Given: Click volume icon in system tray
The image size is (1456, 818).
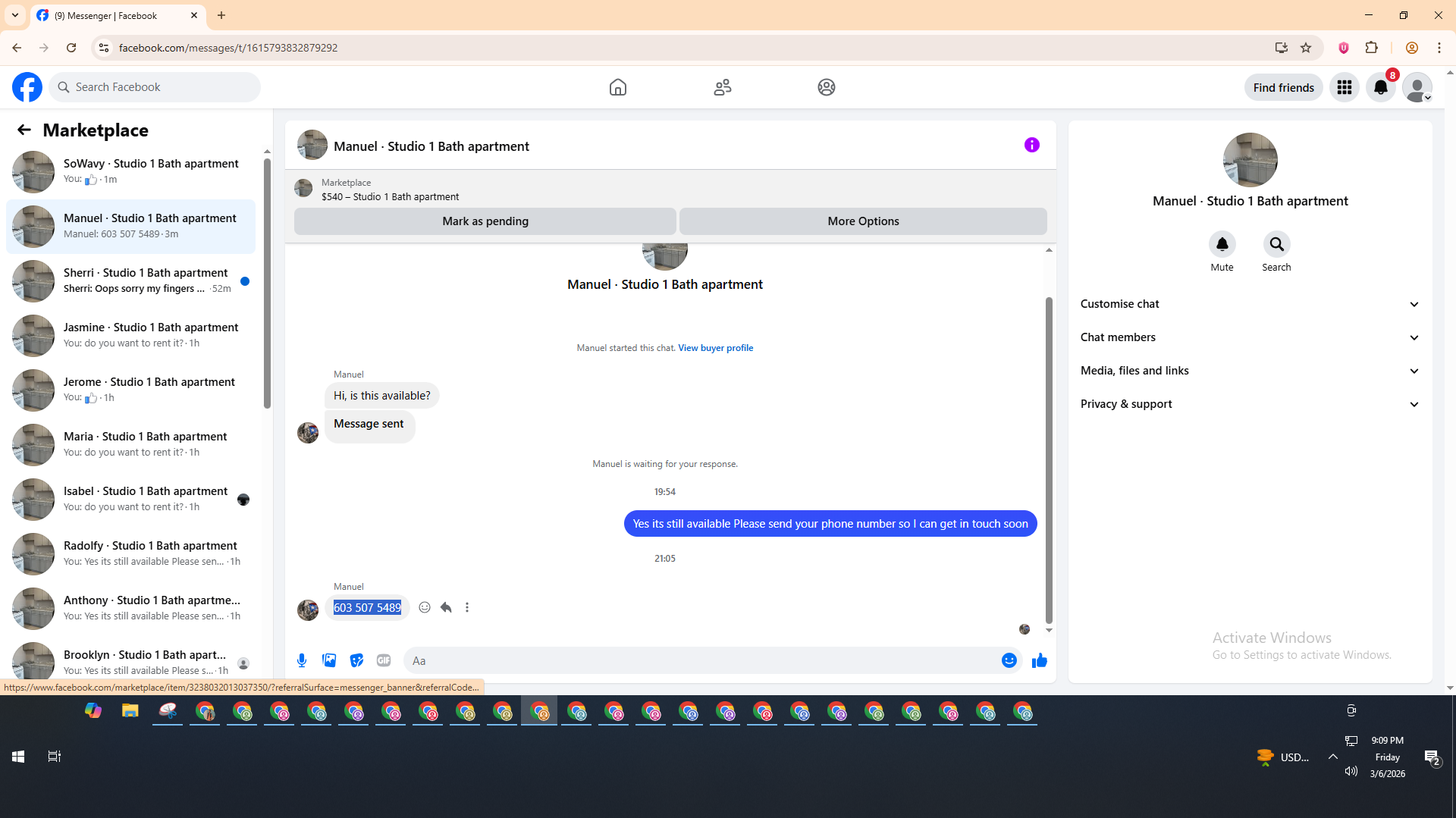Looking at the screenshot, I should 1351,771.
